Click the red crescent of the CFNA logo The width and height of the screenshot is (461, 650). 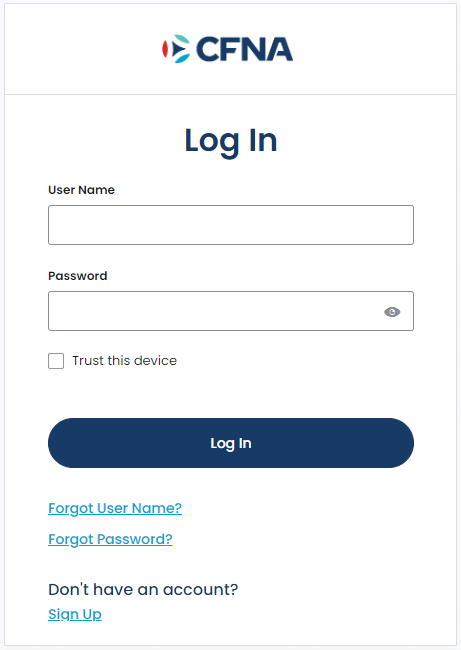tap(165, 49)
